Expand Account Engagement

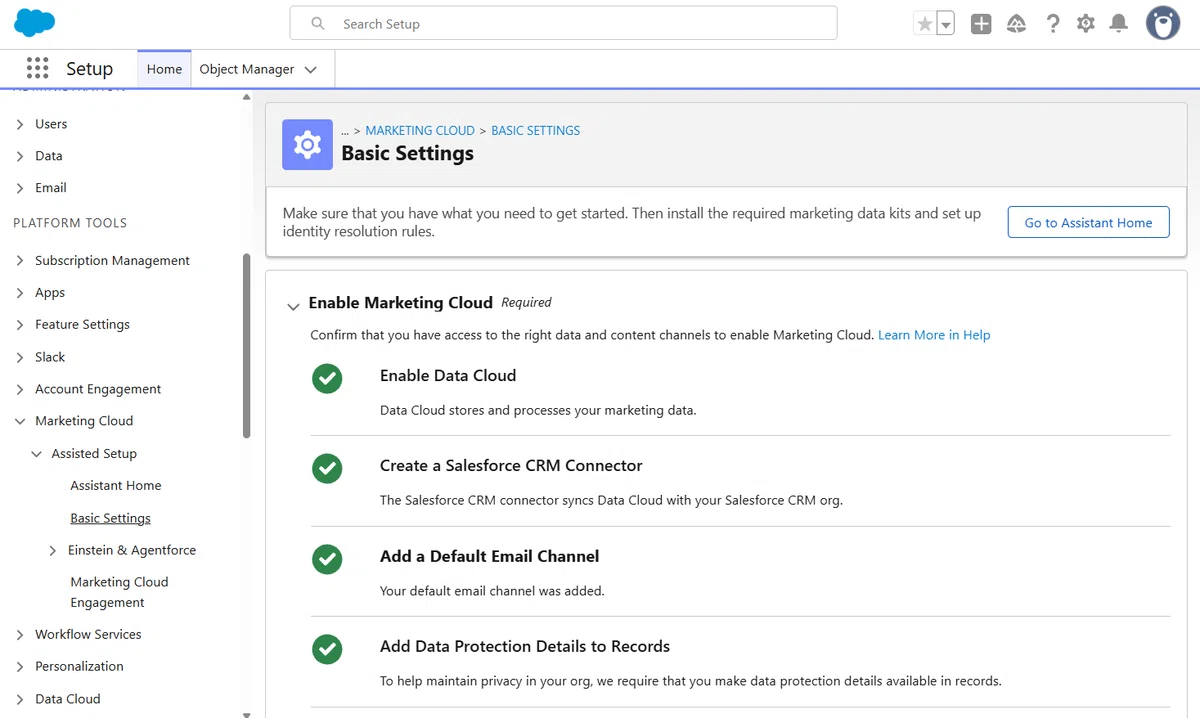[20, 389]
